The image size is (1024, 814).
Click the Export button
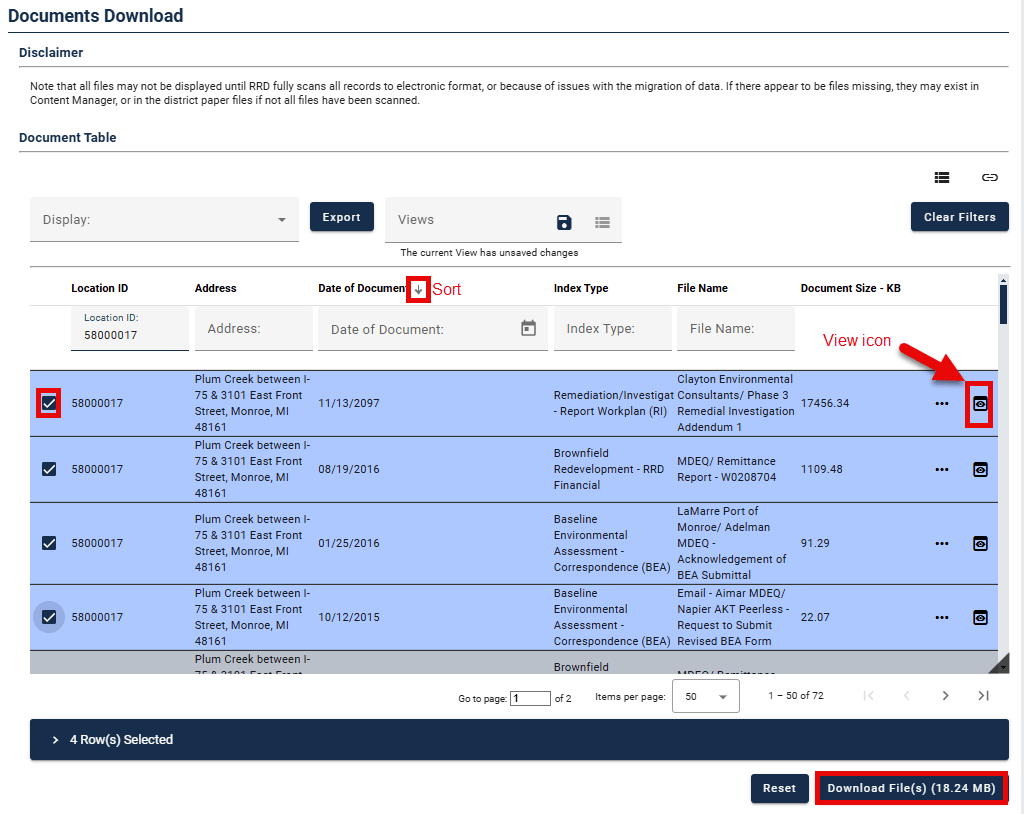click(x=342, y=217)
